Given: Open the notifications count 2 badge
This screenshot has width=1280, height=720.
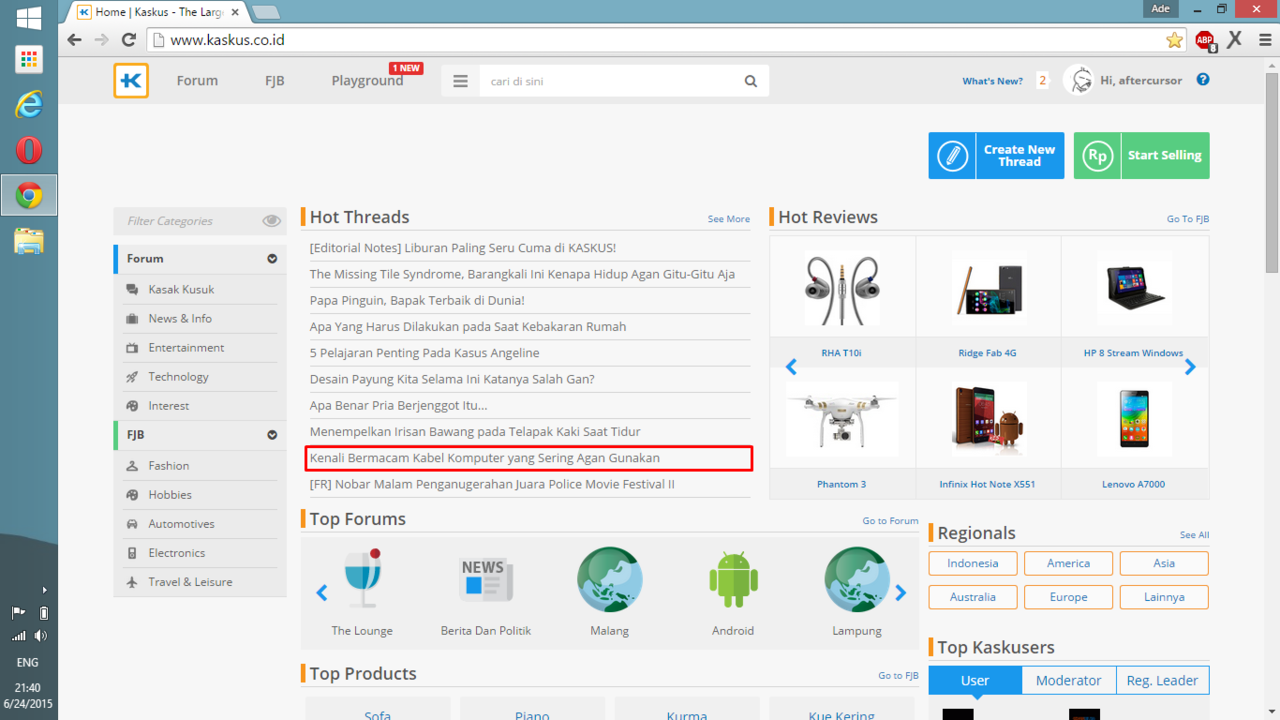Looking at the screenshot, I should click(x=1042, y=81).
